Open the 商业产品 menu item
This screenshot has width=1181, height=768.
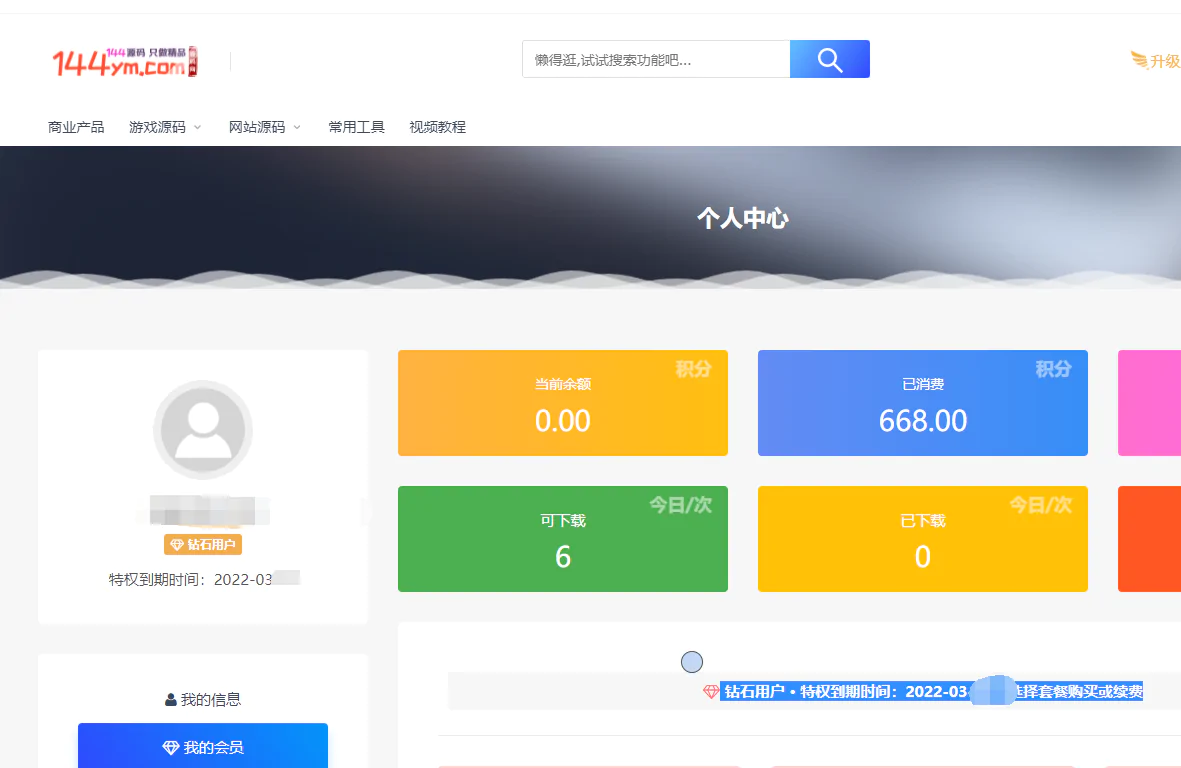click(x=76, y=127)
